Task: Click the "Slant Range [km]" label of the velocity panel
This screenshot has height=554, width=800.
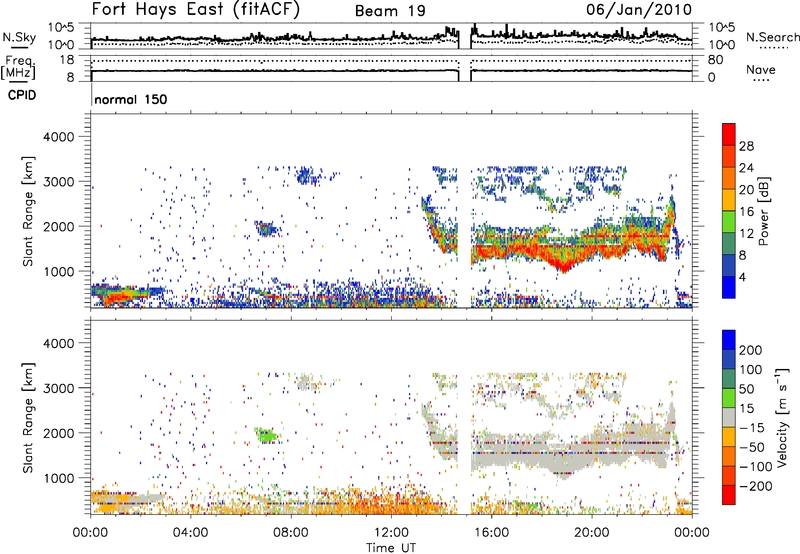Action: 28,418
